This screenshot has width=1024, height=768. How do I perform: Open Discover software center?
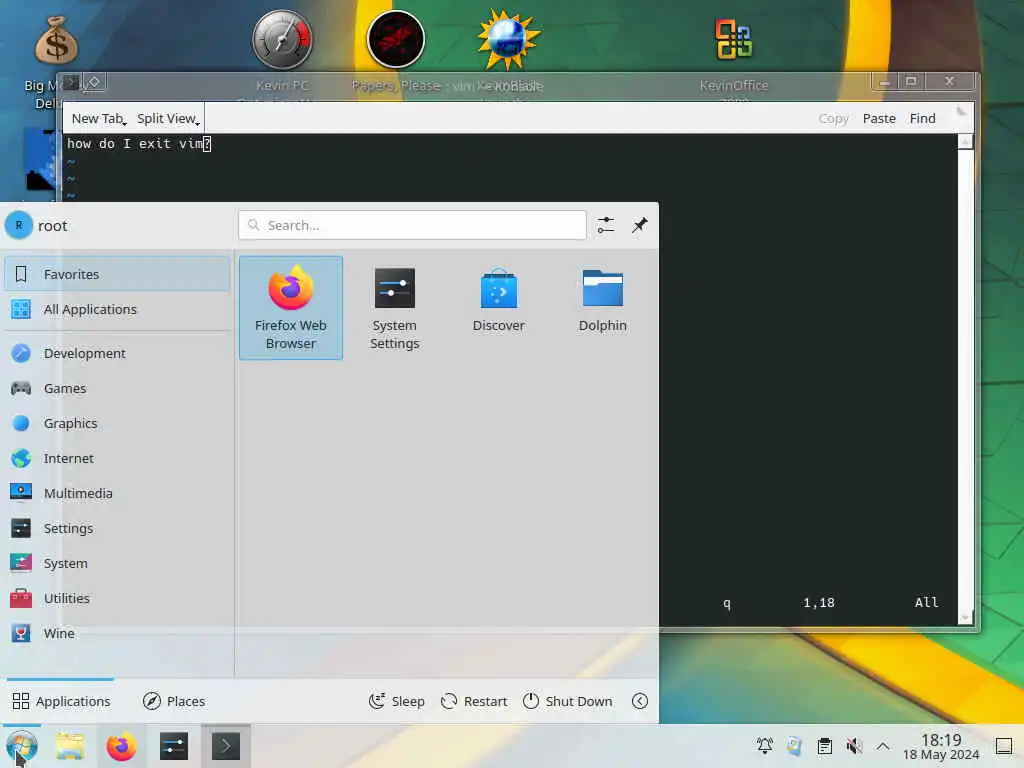[x=498, y=308]
